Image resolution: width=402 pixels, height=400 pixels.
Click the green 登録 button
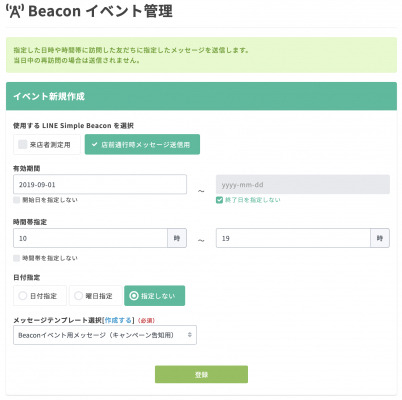click(201, 374)
